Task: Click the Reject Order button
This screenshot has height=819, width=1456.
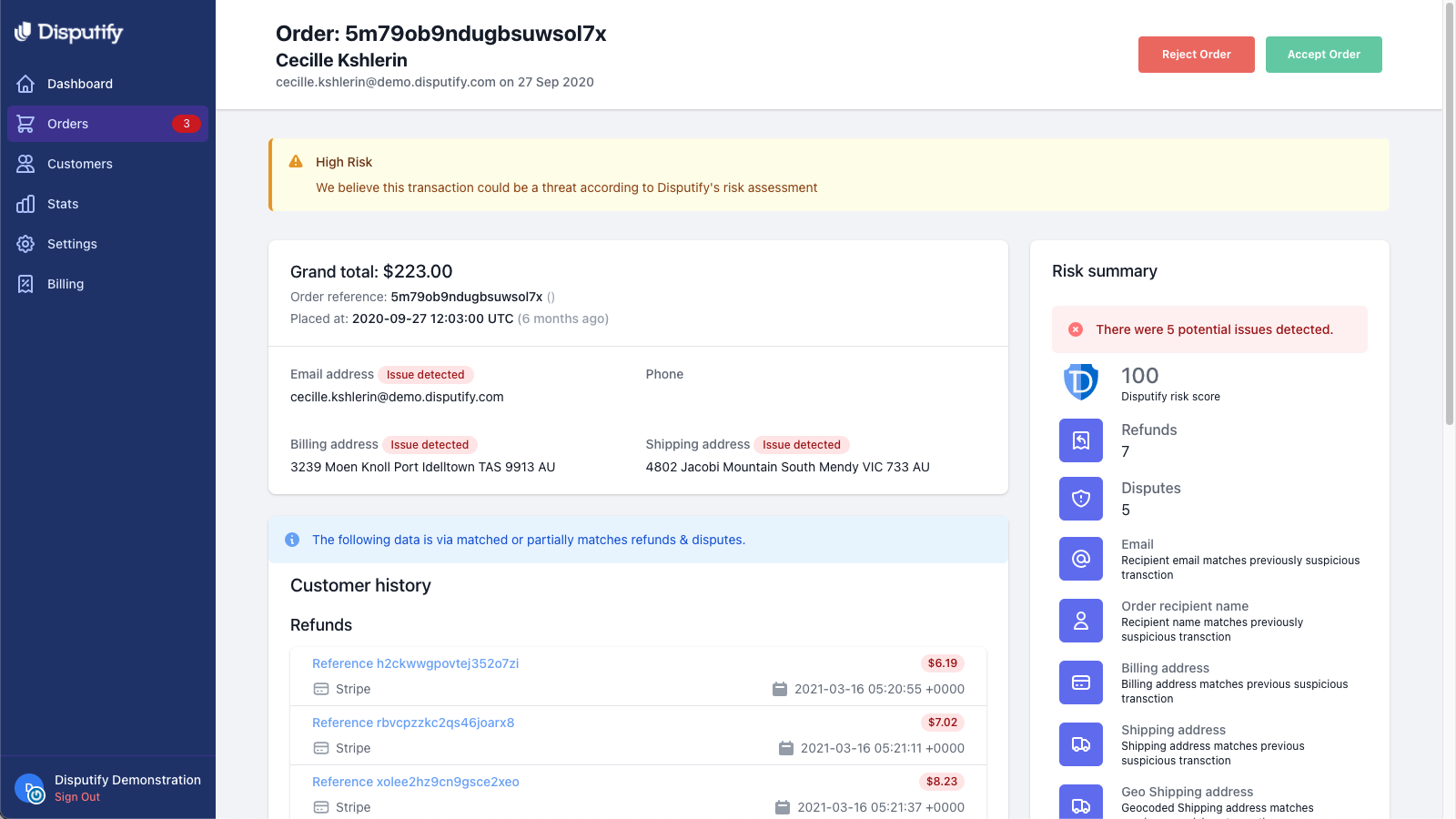Action: pyautogui.click(x=1196, y=54)
